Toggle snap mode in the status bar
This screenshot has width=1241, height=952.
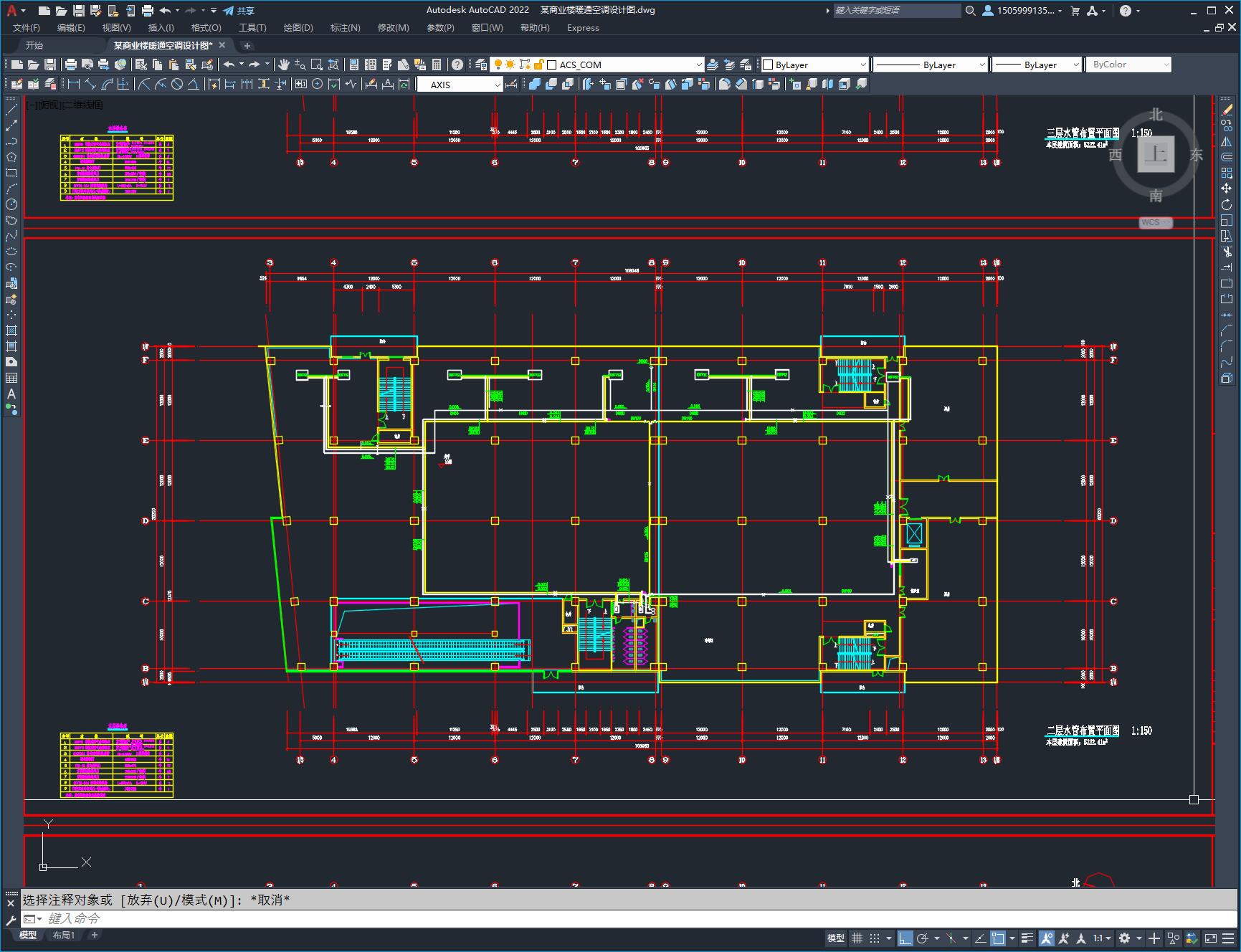(875, 938)
